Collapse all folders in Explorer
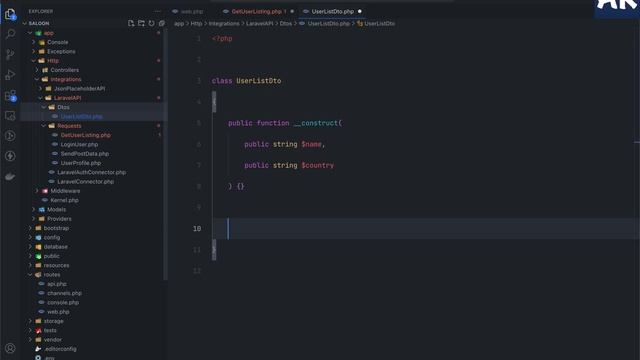The width and height of the screenshot is (640, 360). 162,23
